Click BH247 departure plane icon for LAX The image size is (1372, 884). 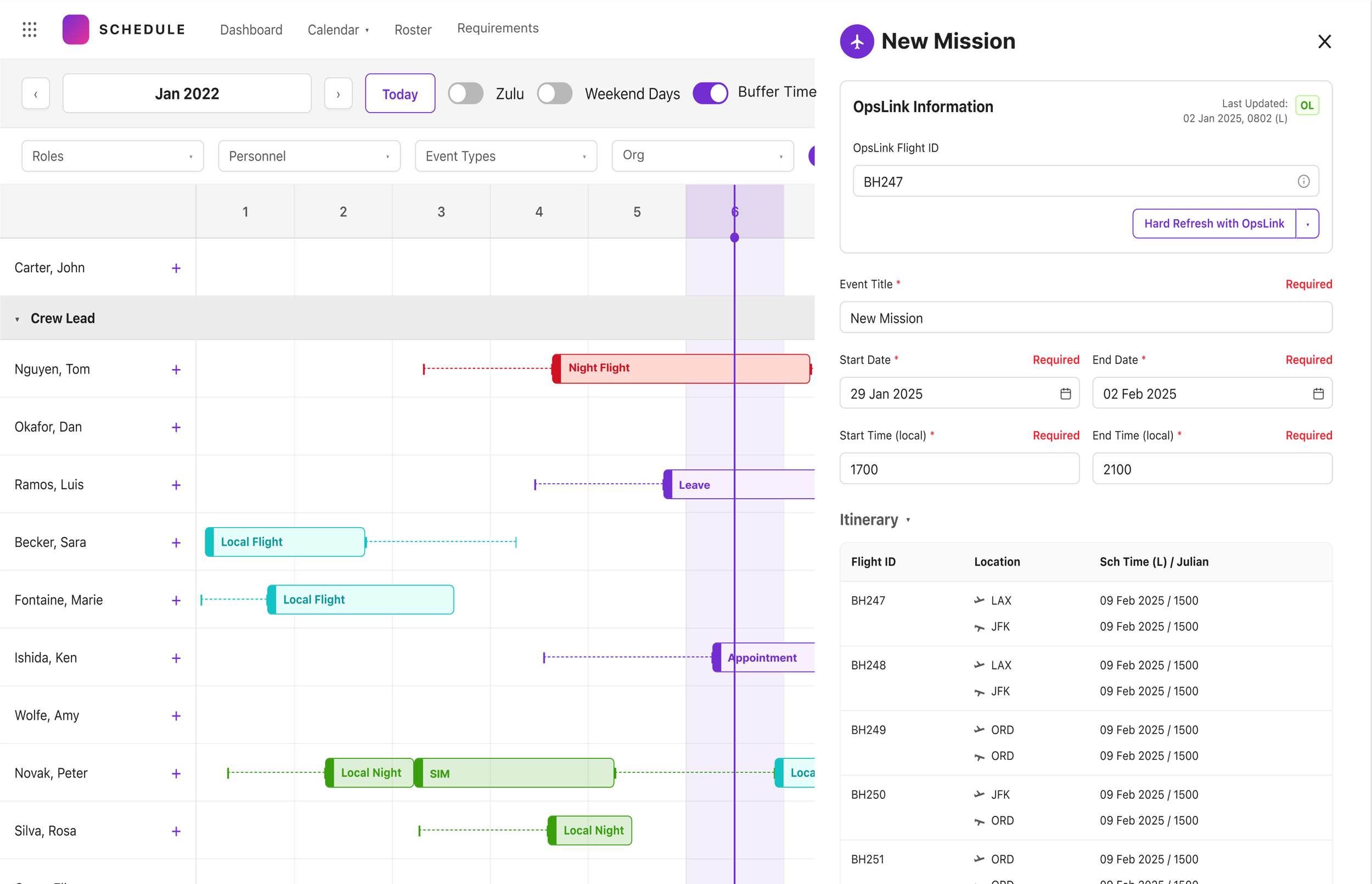coord(979,601)
